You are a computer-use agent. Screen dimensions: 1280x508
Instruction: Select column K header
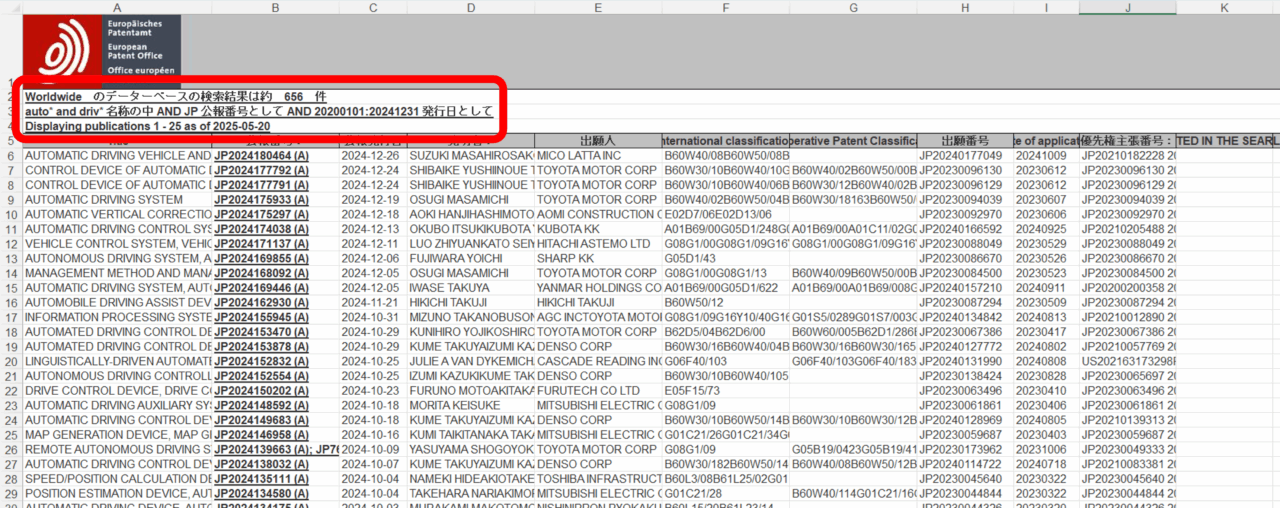point(1223,7)
